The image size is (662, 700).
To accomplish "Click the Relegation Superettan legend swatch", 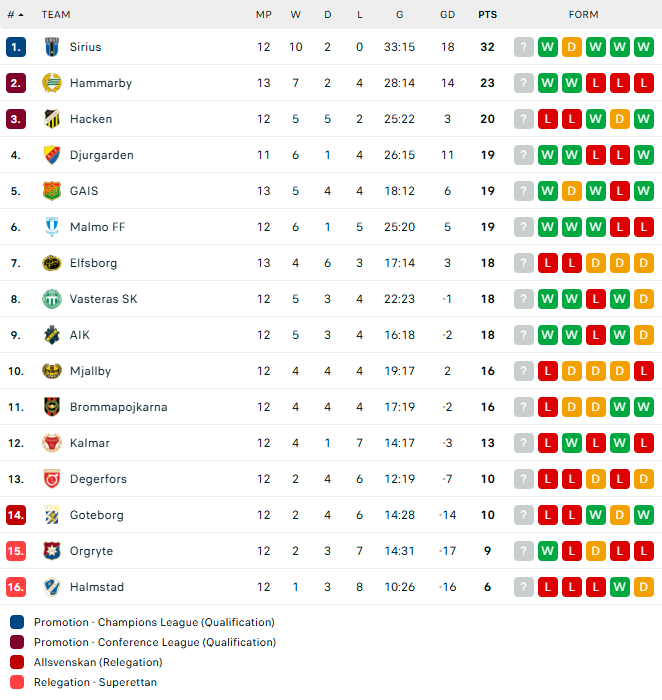I will pyautogui.click(x=17, y=682).
